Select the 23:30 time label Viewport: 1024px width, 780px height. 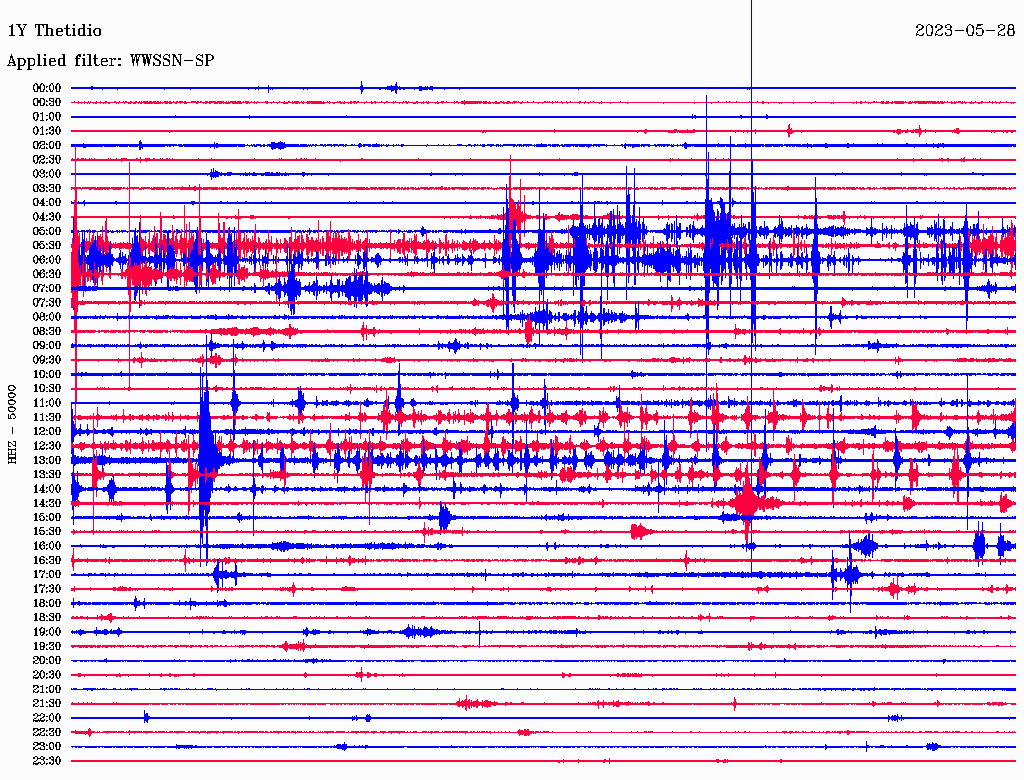[x=47, y=761]
